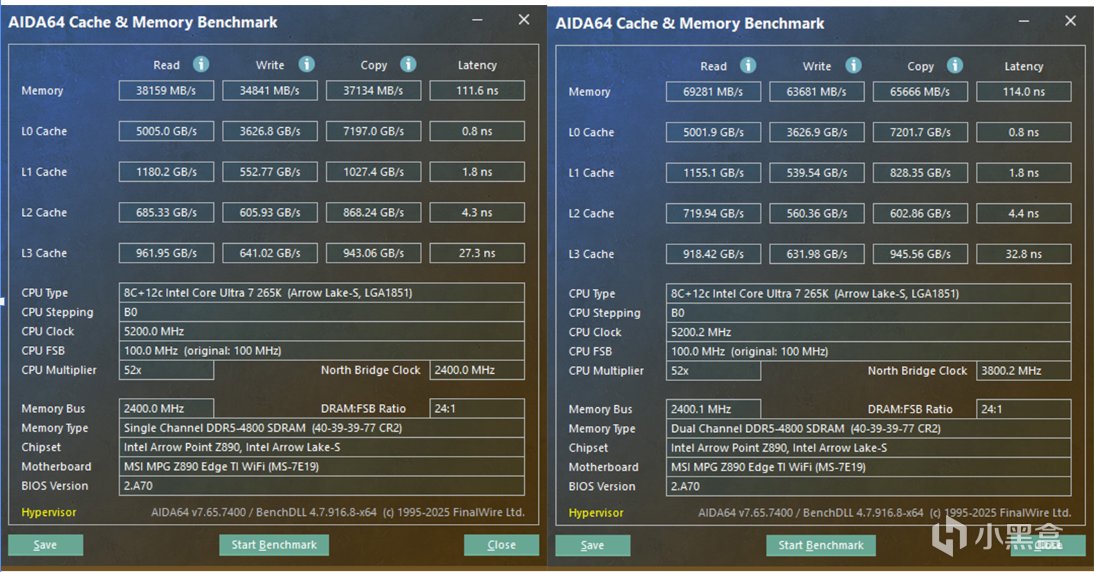This screenshot has width=1095, height=572.
Task: Click L3 Cache latency 32.8 ns
Action: pyautogui.click(x=1024, y=254)
